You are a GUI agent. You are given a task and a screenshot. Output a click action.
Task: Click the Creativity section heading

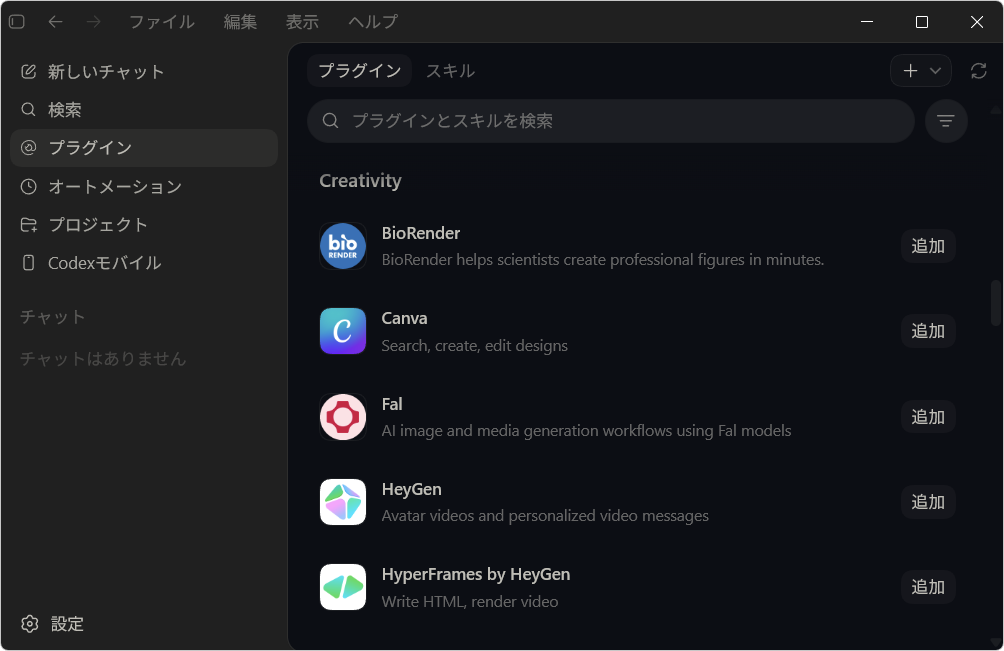[x=360, y=181]
